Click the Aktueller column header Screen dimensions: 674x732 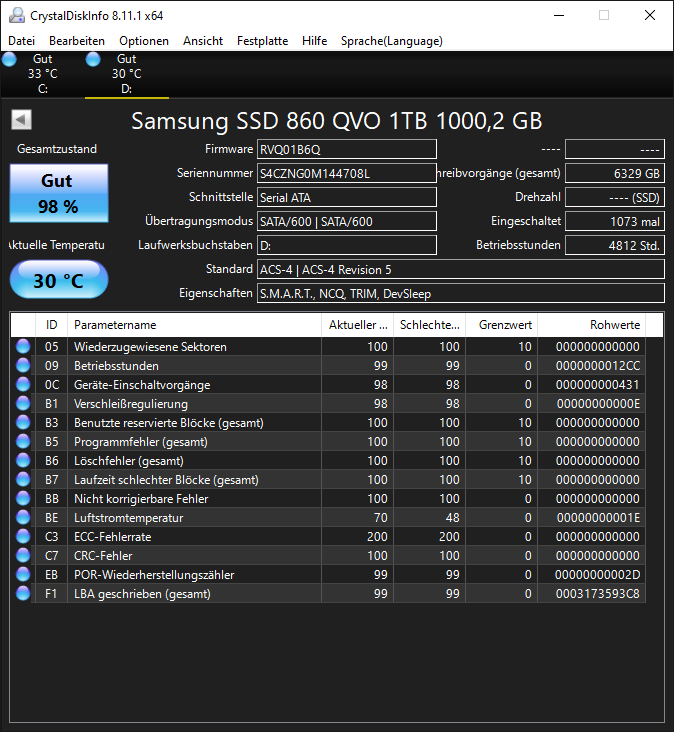coord(358,325)
